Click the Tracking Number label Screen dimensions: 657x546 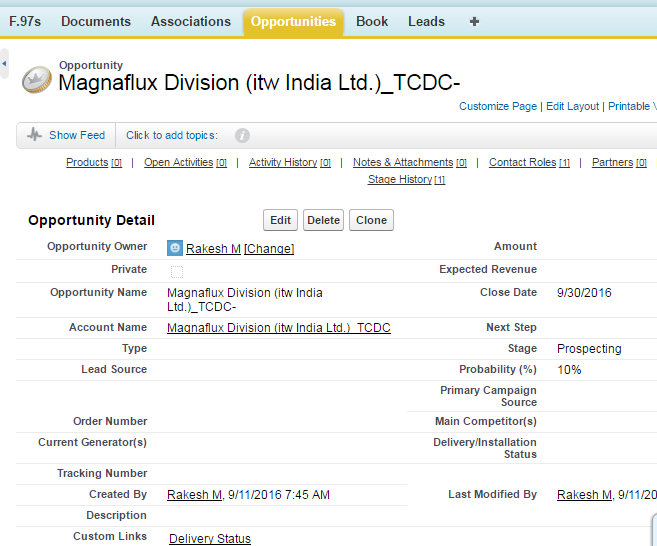(x=102, y=473)
